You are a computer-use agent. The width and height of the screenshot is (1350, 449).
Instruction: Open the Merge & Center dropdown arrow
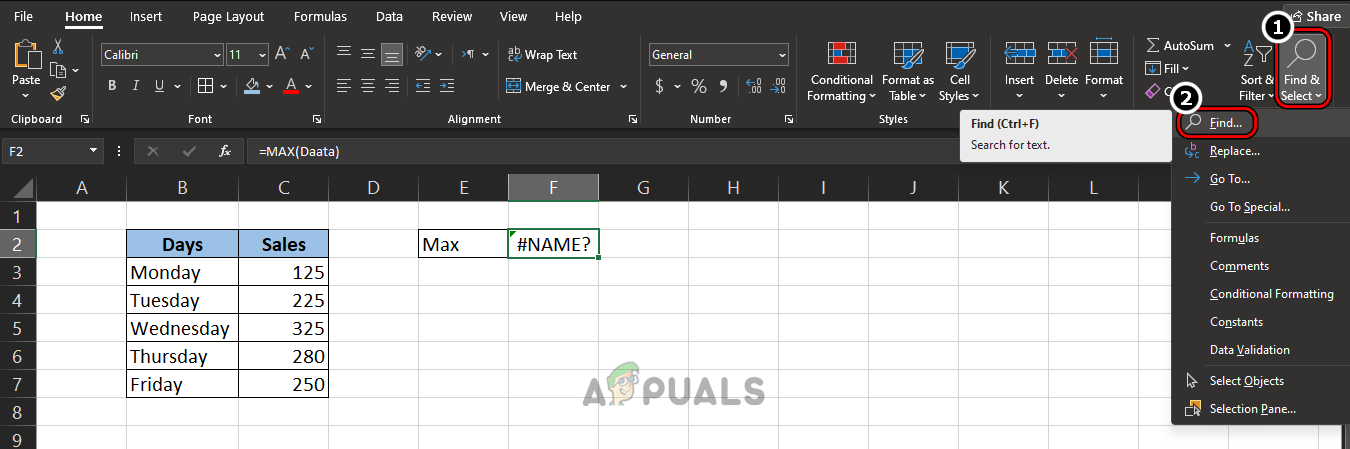623,87
